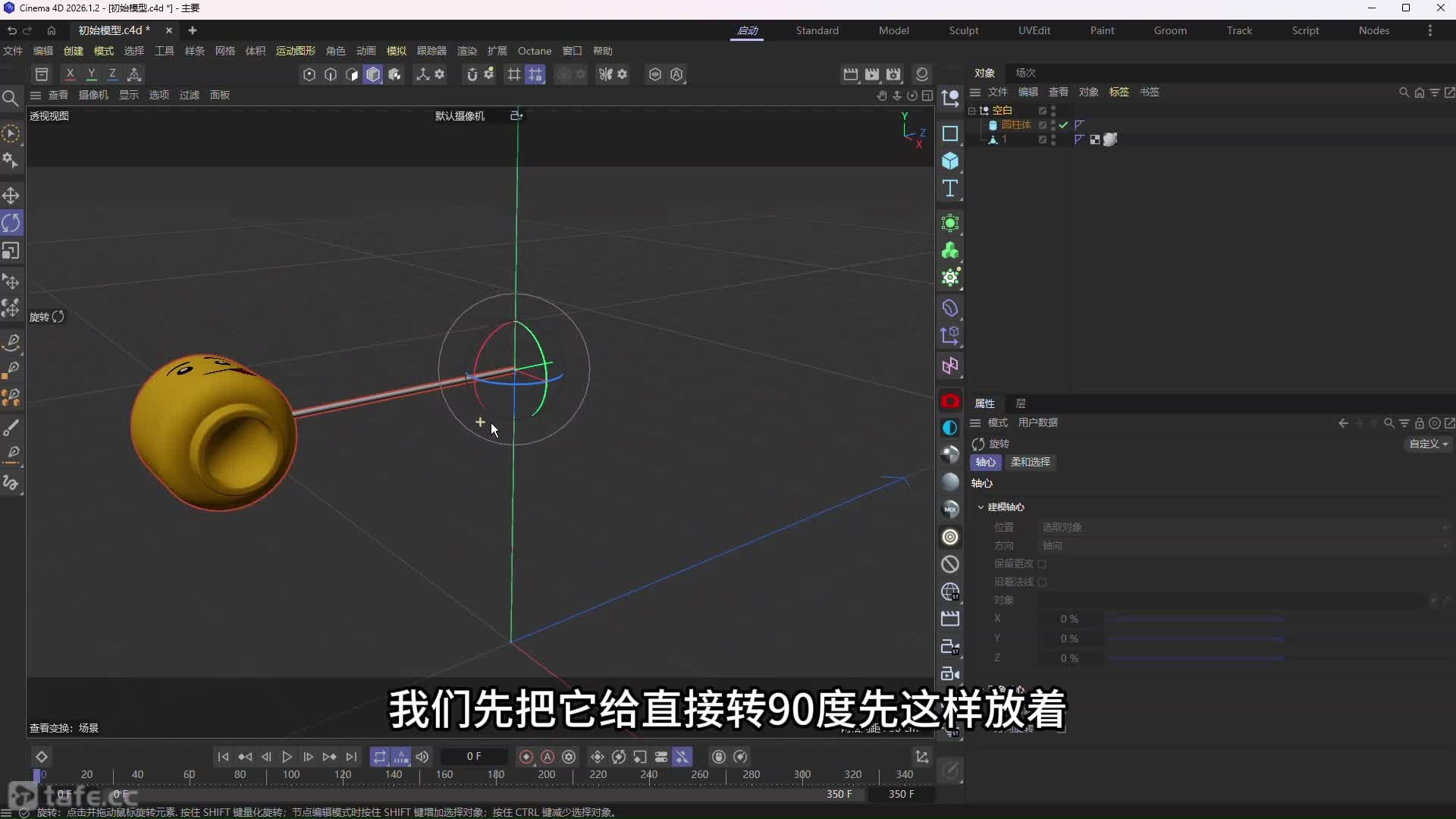Screen dimensions: 1456x819
Task: Collapse the 空白 null object tree
Action: coord(971,111)
